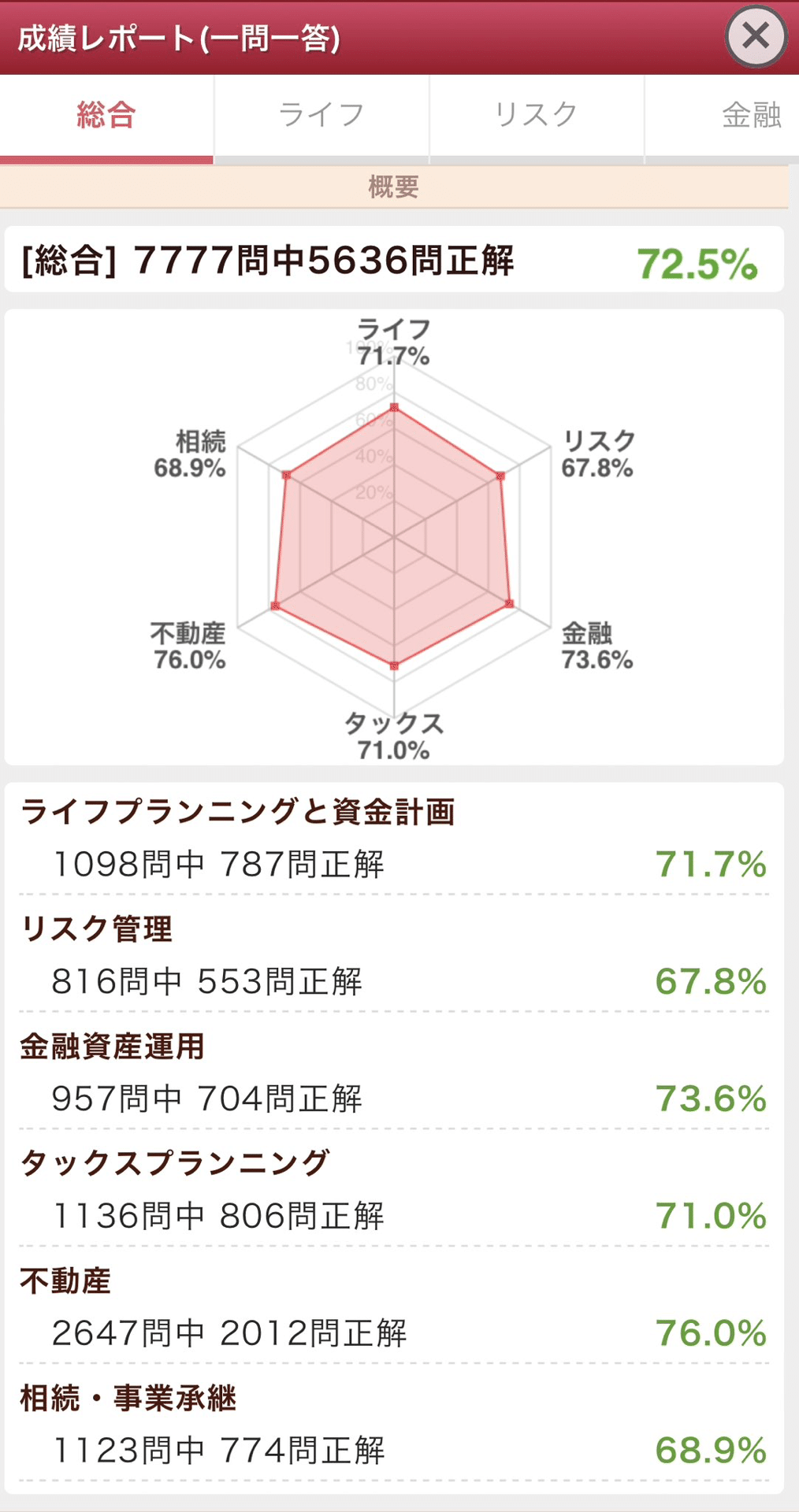The image size is (799, 1512).
Task: Click the リスク 67.8% radar chart label
Action: (x=598, y=454)
